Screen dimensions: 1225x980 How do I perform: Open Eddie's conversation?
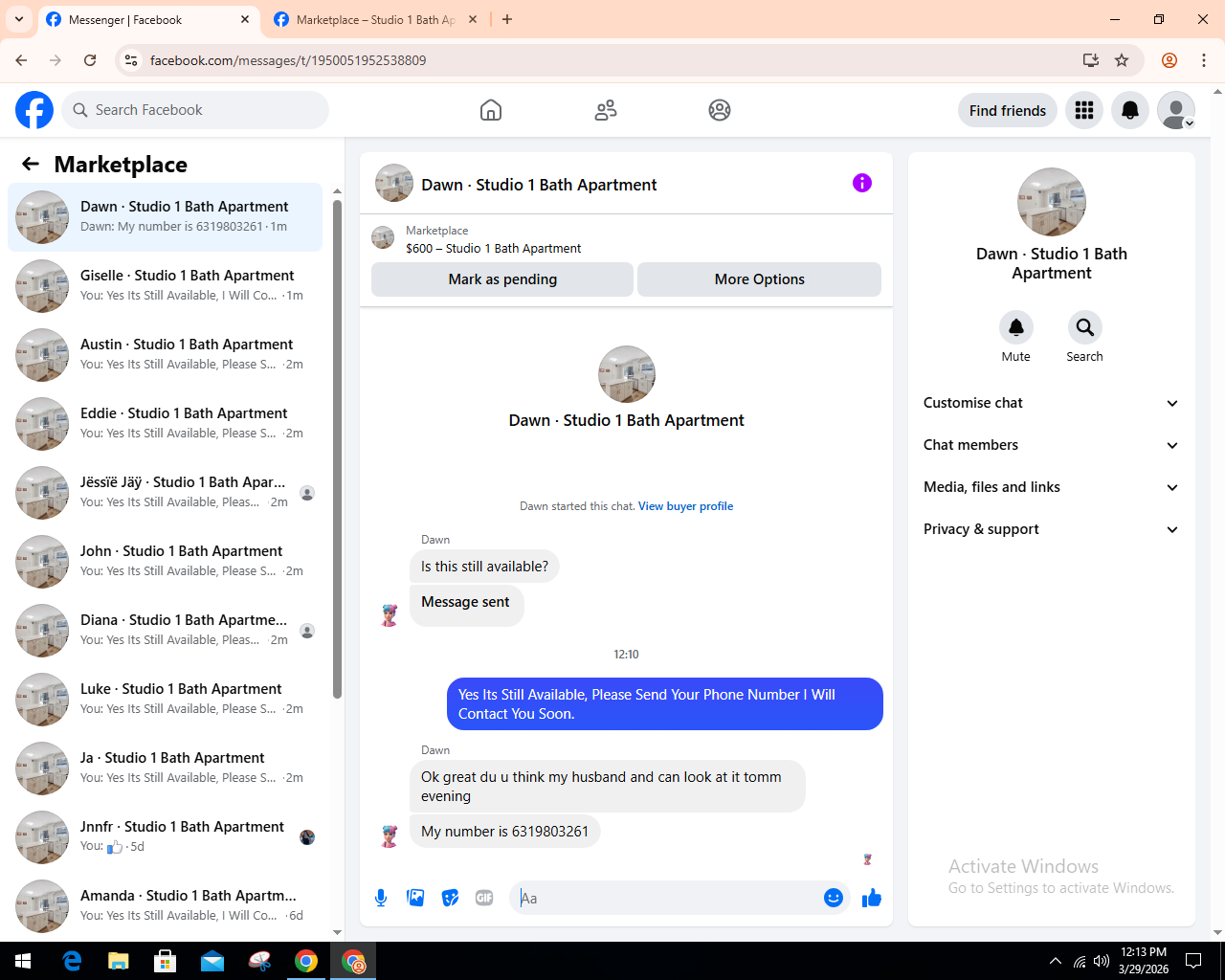[166, 424]
